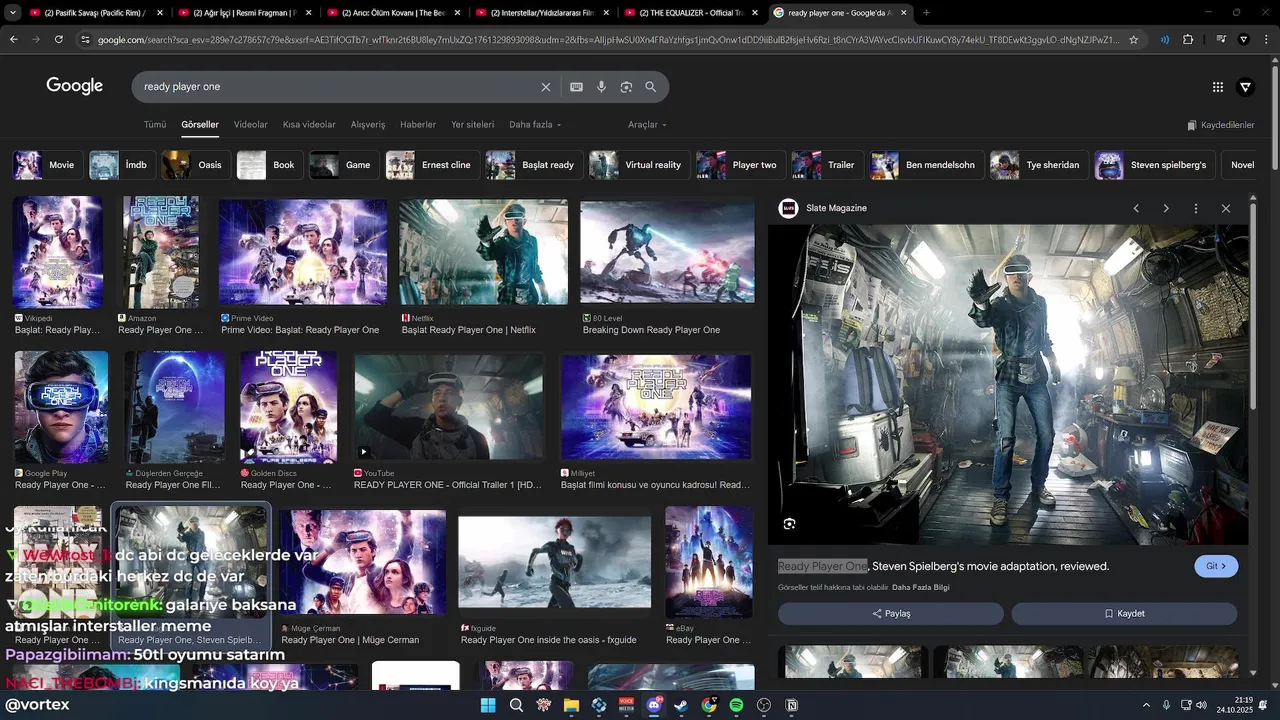1280x720 pixels.
Task: Open Discord from taskbar
Action: 654,705
